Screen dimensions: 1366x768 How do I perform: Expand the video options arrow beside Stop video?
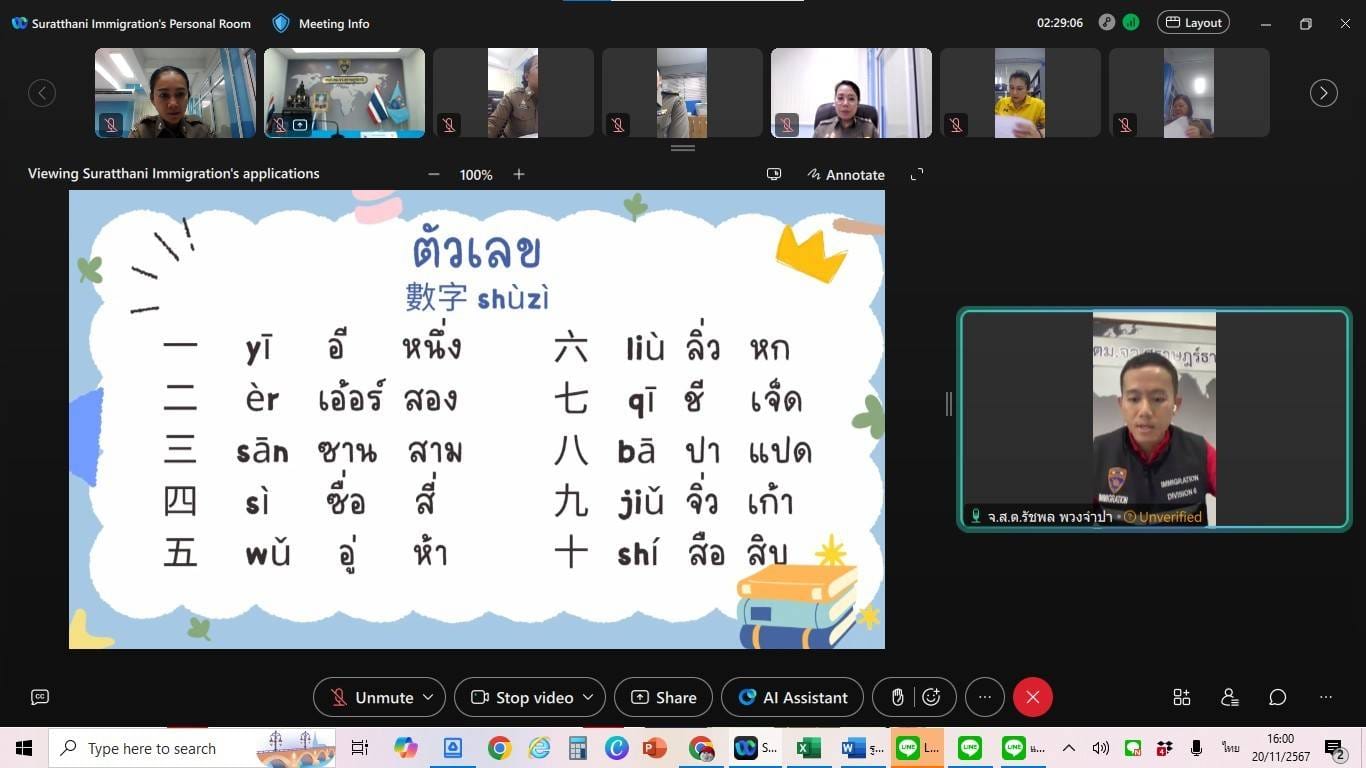[x=588, y=697]
